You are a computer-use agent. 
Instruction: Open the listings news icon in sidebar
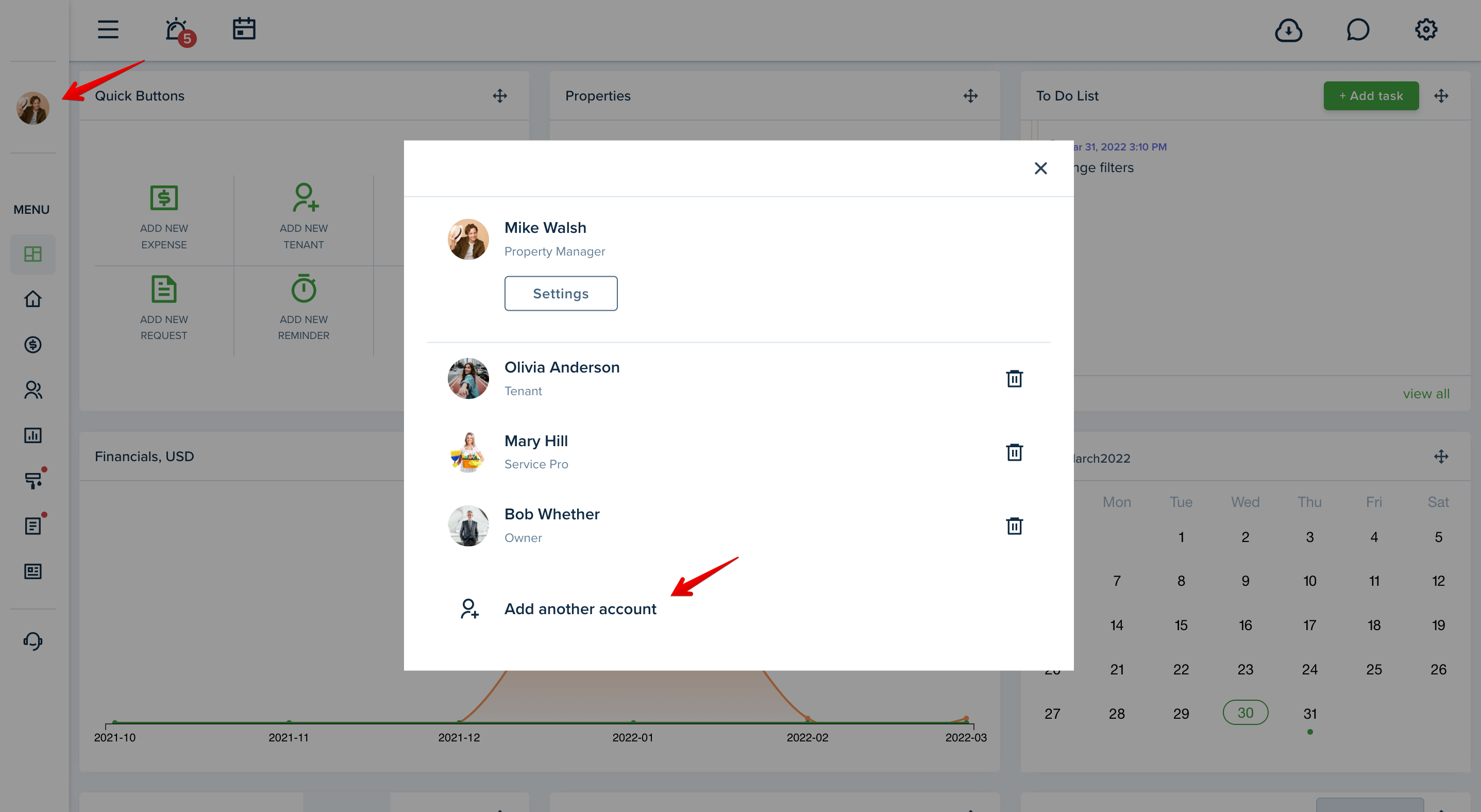point(33,571)
